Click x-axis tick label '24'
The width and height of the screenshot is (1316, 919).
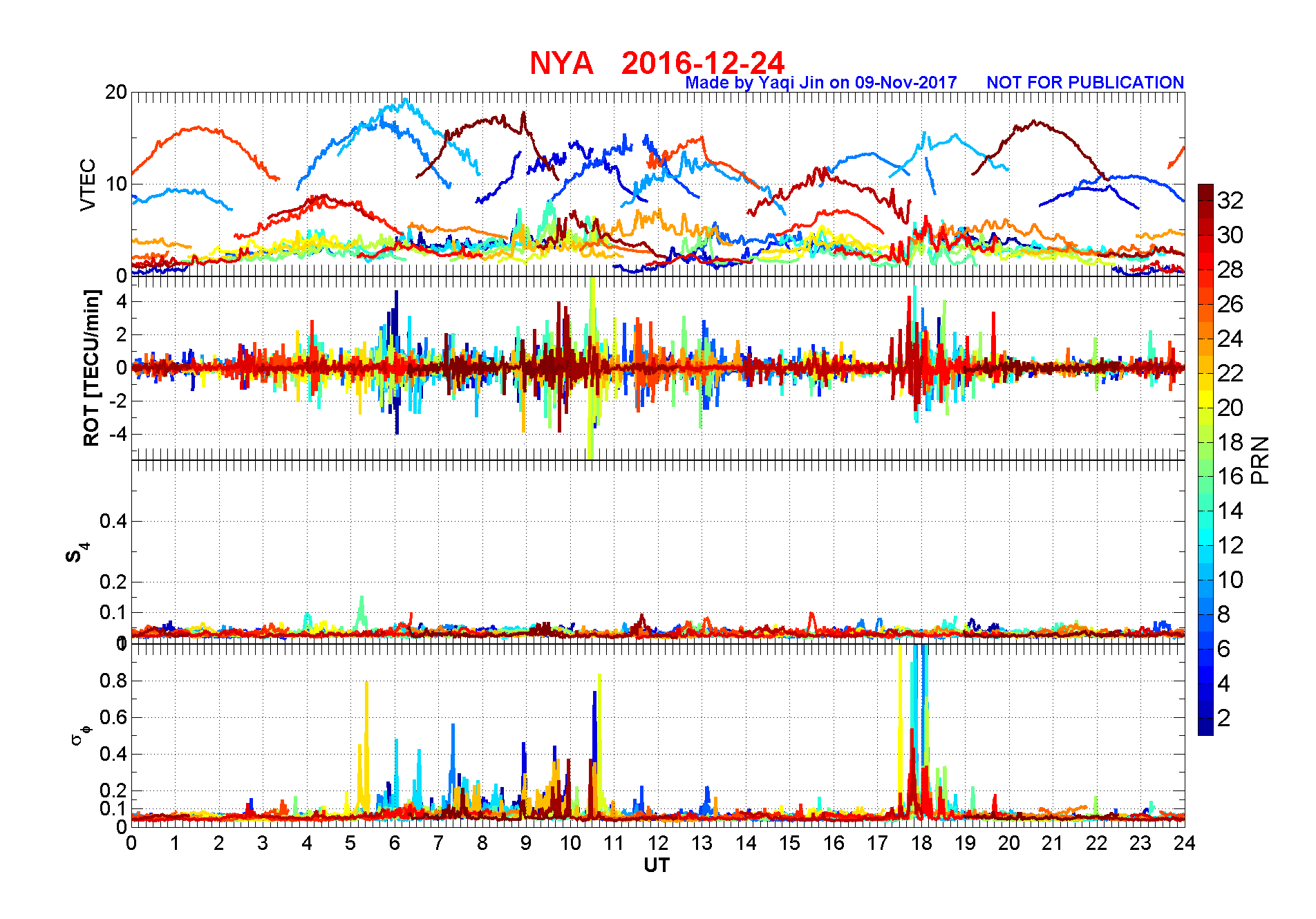point(1185,843)
